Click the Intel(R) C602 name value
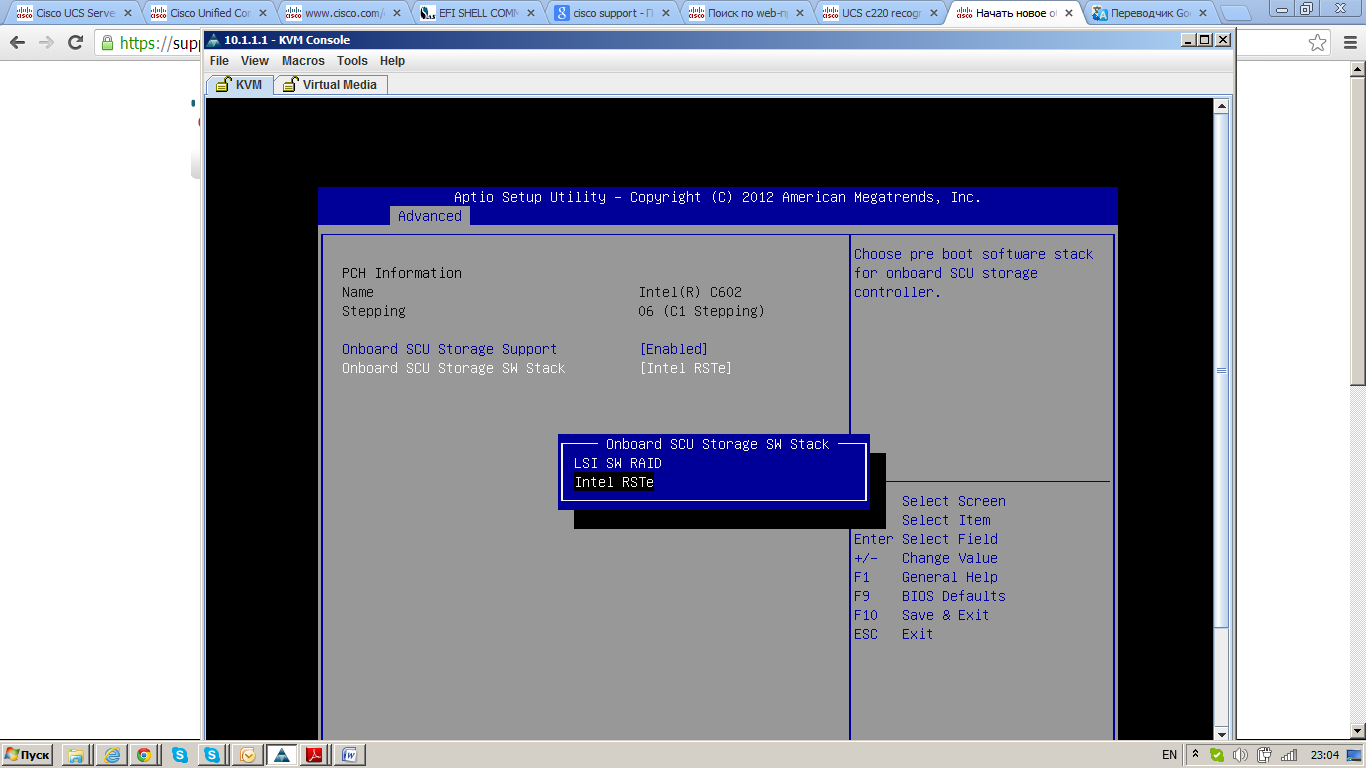1366x768 pixels. [690, 292]
